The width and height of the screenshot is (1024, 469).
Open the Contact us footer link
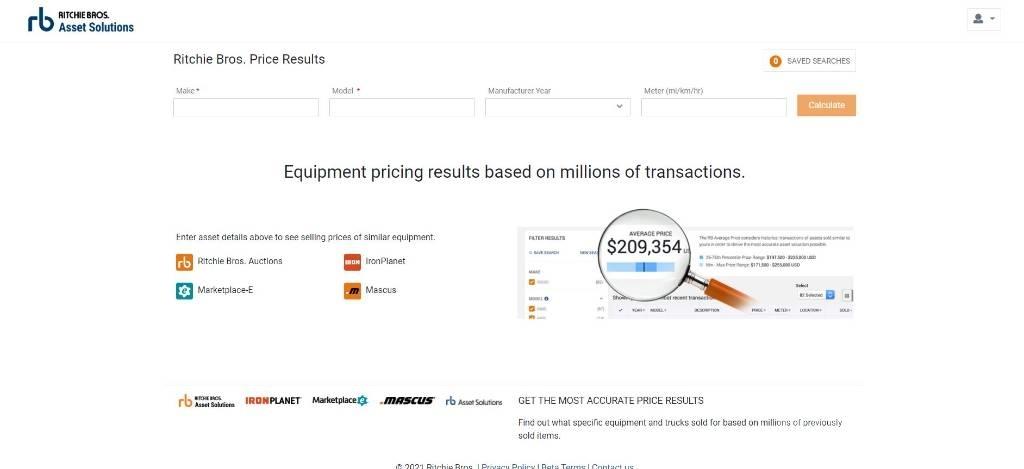pyautogui.click(x=612, y=466)
